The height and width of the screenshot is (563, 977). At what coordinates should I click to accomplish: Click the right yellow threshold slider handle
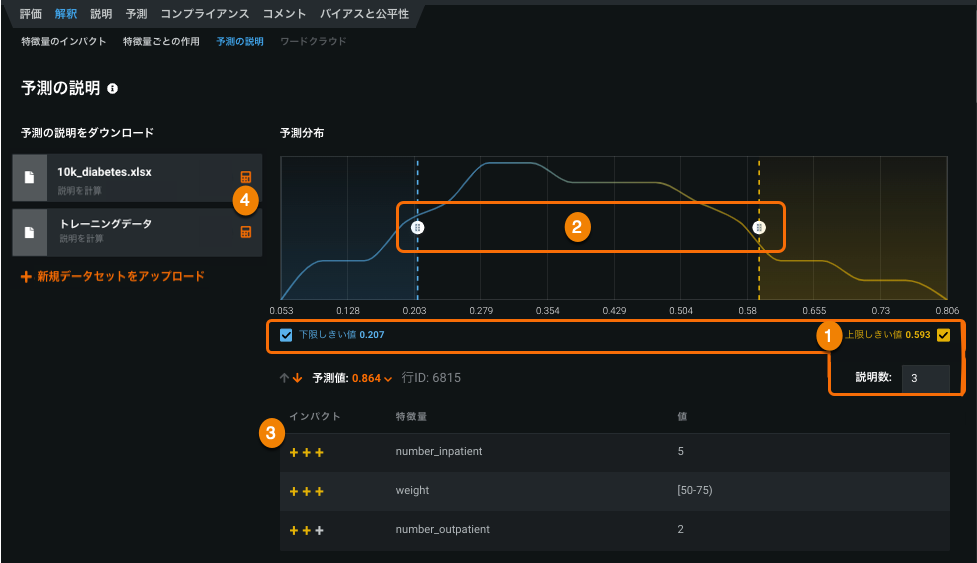tap(759, 227)
